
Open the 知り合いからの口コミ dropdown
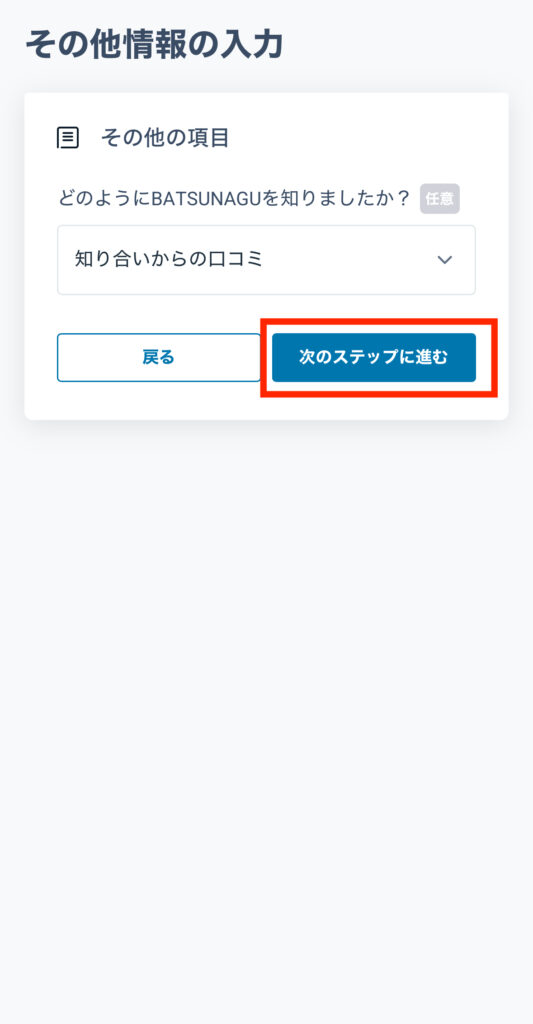[x=266, y=260]
